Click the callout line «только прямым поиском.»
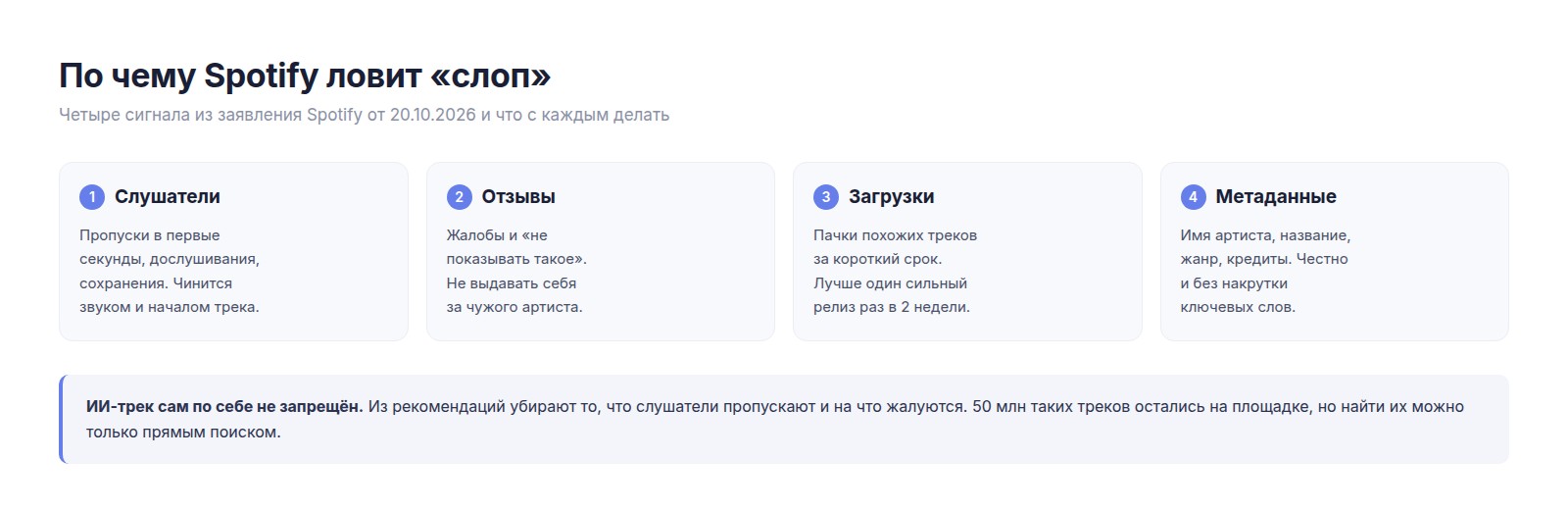The height and width of the screenshot is (511, 1568). click(x=183, y=433)
